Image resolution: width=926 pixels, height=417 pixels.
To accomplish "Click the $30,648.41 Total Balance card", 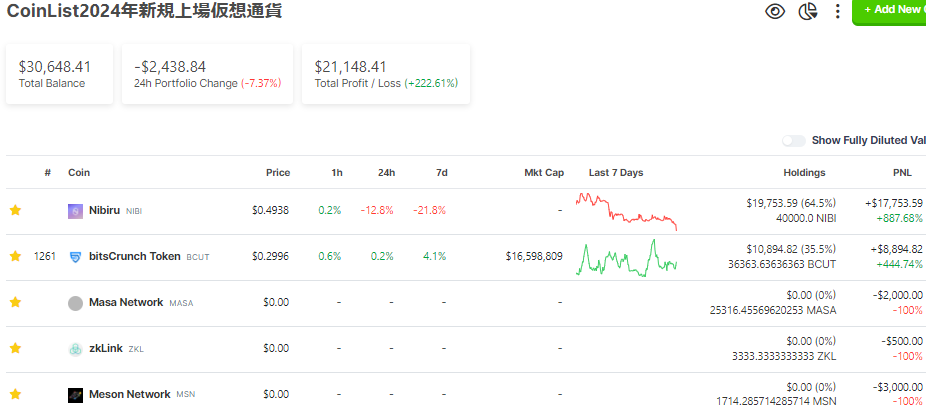I will 59,74.
